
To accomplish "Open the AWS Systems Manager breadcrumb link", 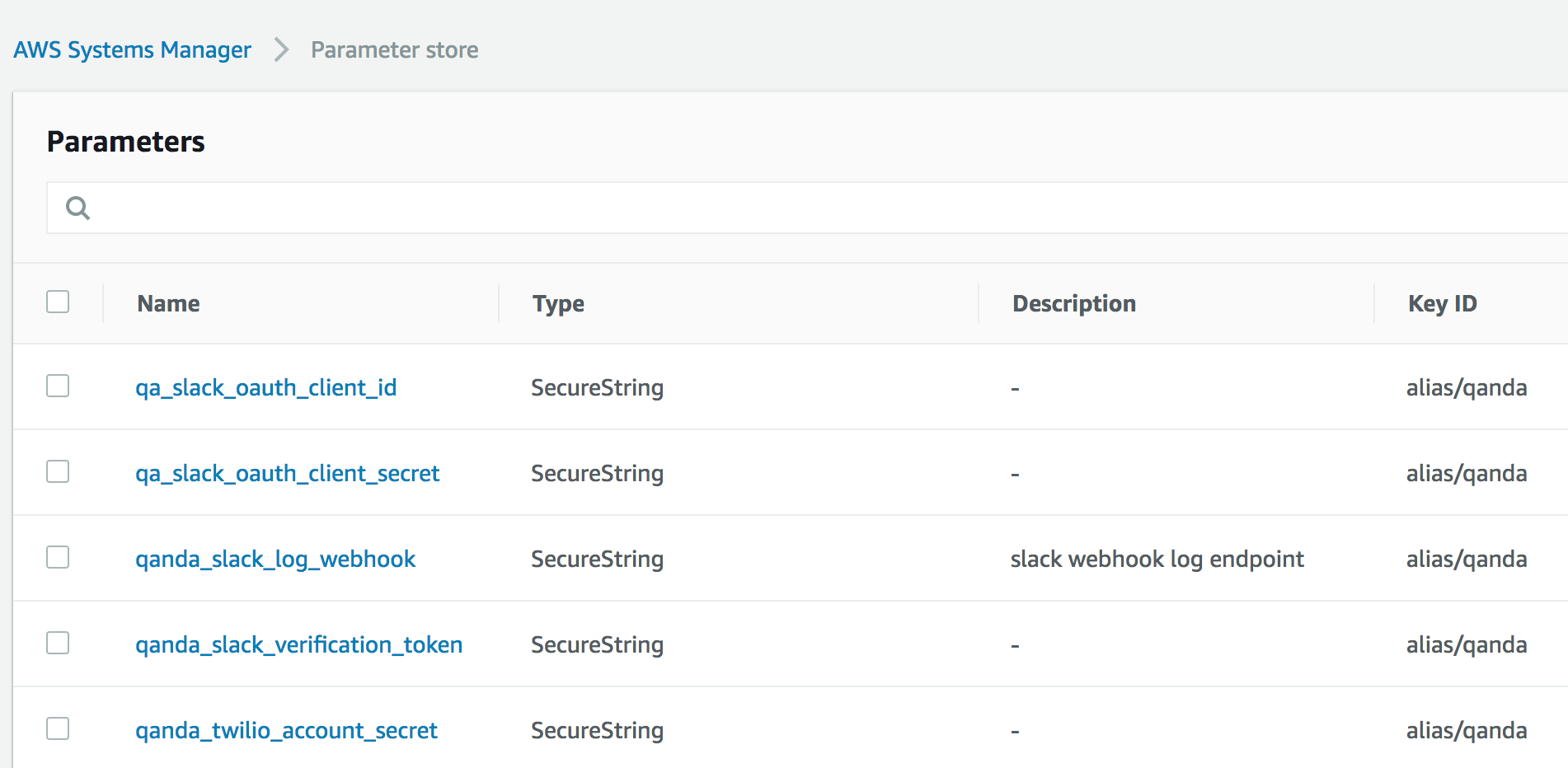I will [132, 49].
